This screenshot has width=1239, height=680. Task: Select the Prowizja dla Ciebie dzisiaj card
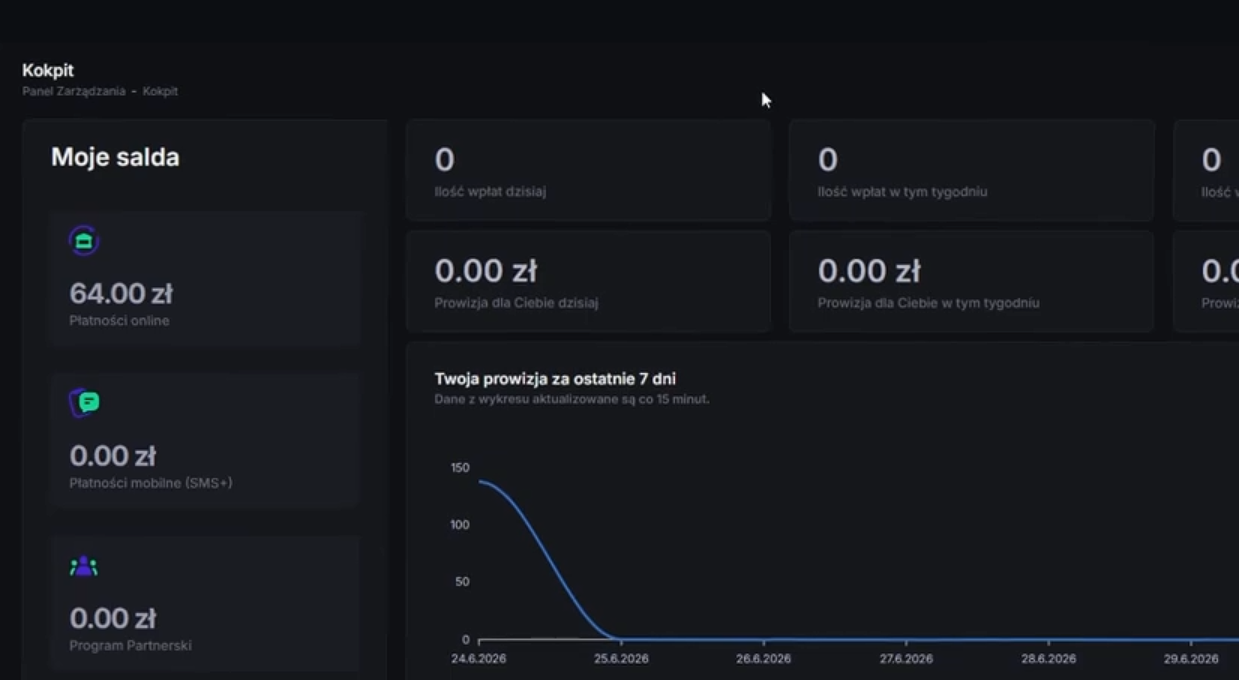[x=588, y=281]
